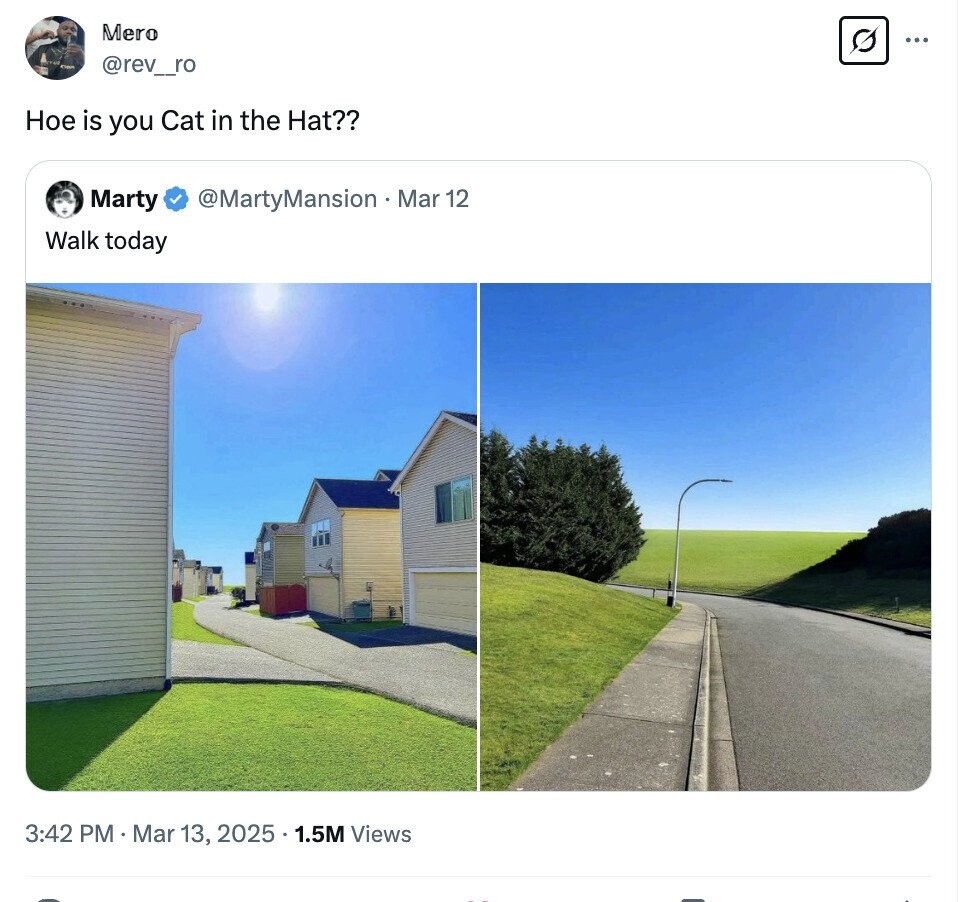Viewport: 964px width, 902px height.
Task: Open the three-dot more options menu
Action: (x=916, y=41)
